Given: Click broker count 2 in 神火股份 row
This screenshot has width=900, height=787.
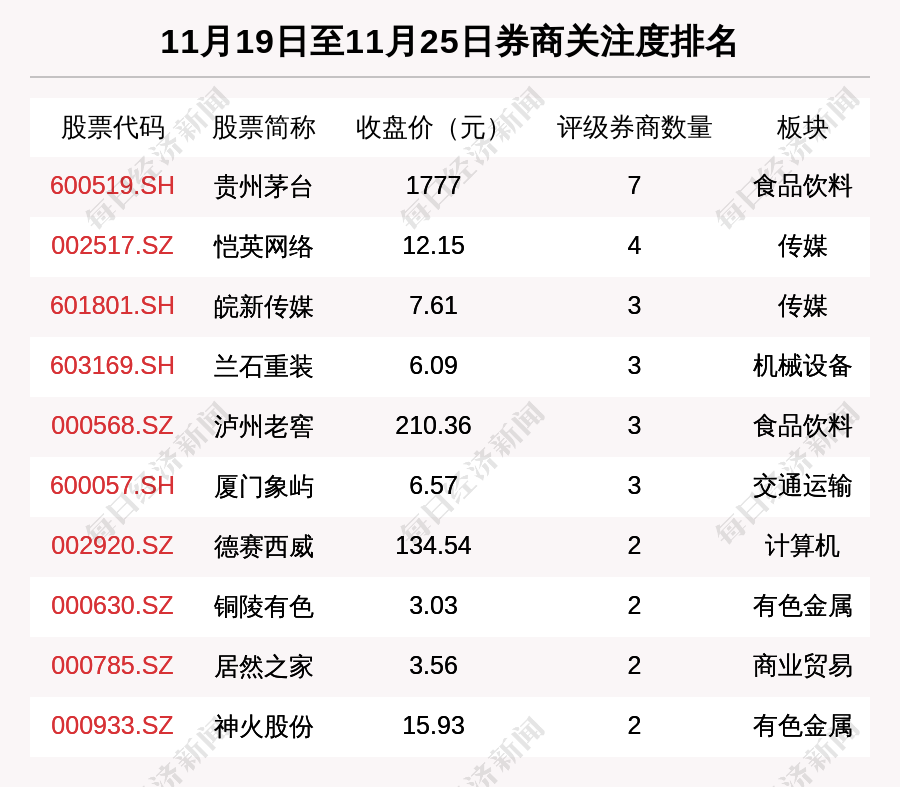Looking at the screenshot, I should (634, 726).
